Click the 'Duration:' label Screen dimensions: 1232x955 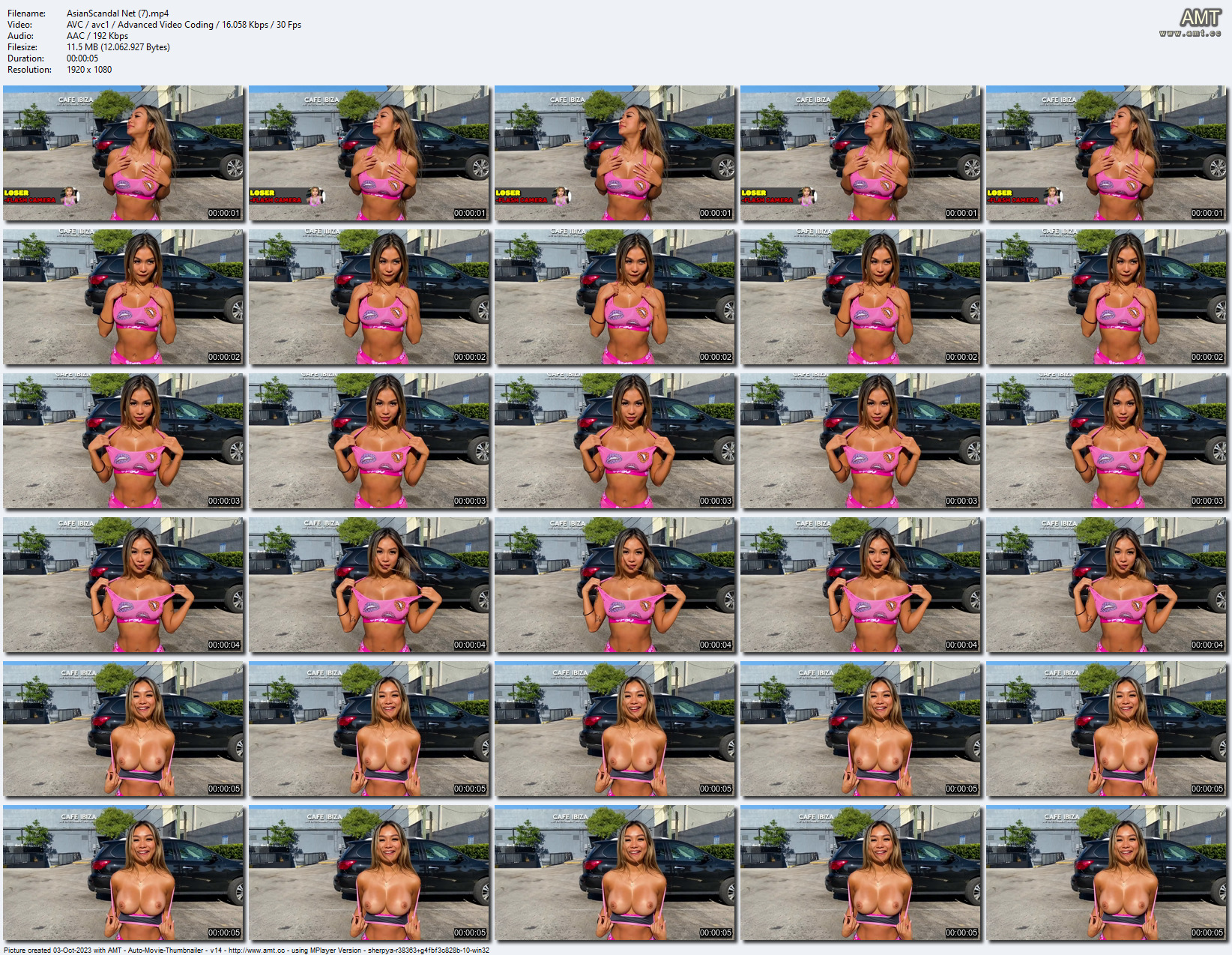[25, 58]
